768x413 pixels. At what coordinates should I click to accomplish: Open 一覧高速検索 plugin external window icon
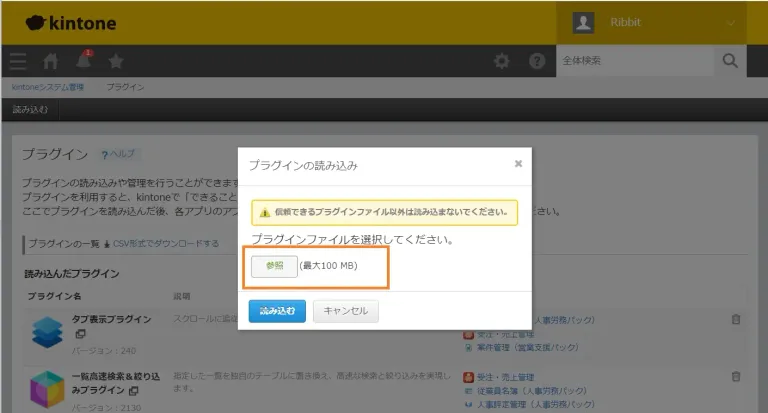point(133,390)
